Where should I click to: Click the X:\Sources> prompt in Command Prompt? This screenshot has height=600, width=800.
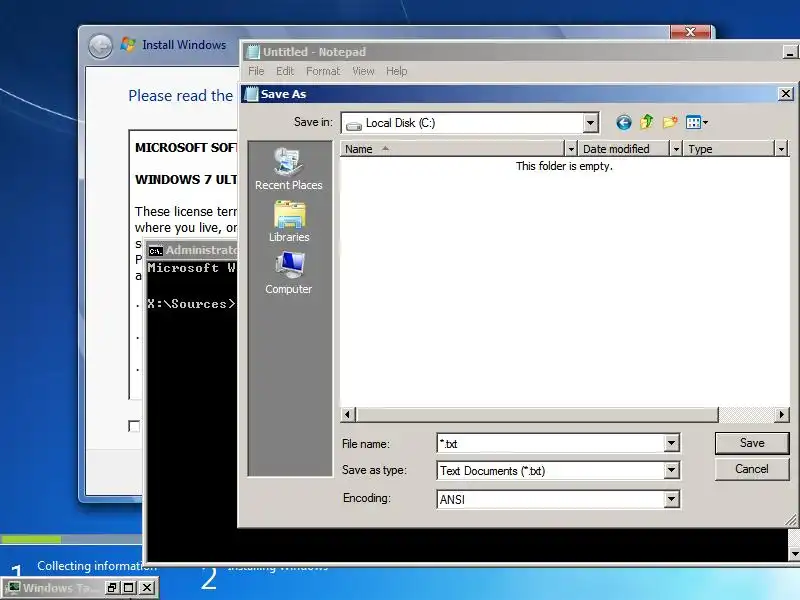(x=191, y=304)
